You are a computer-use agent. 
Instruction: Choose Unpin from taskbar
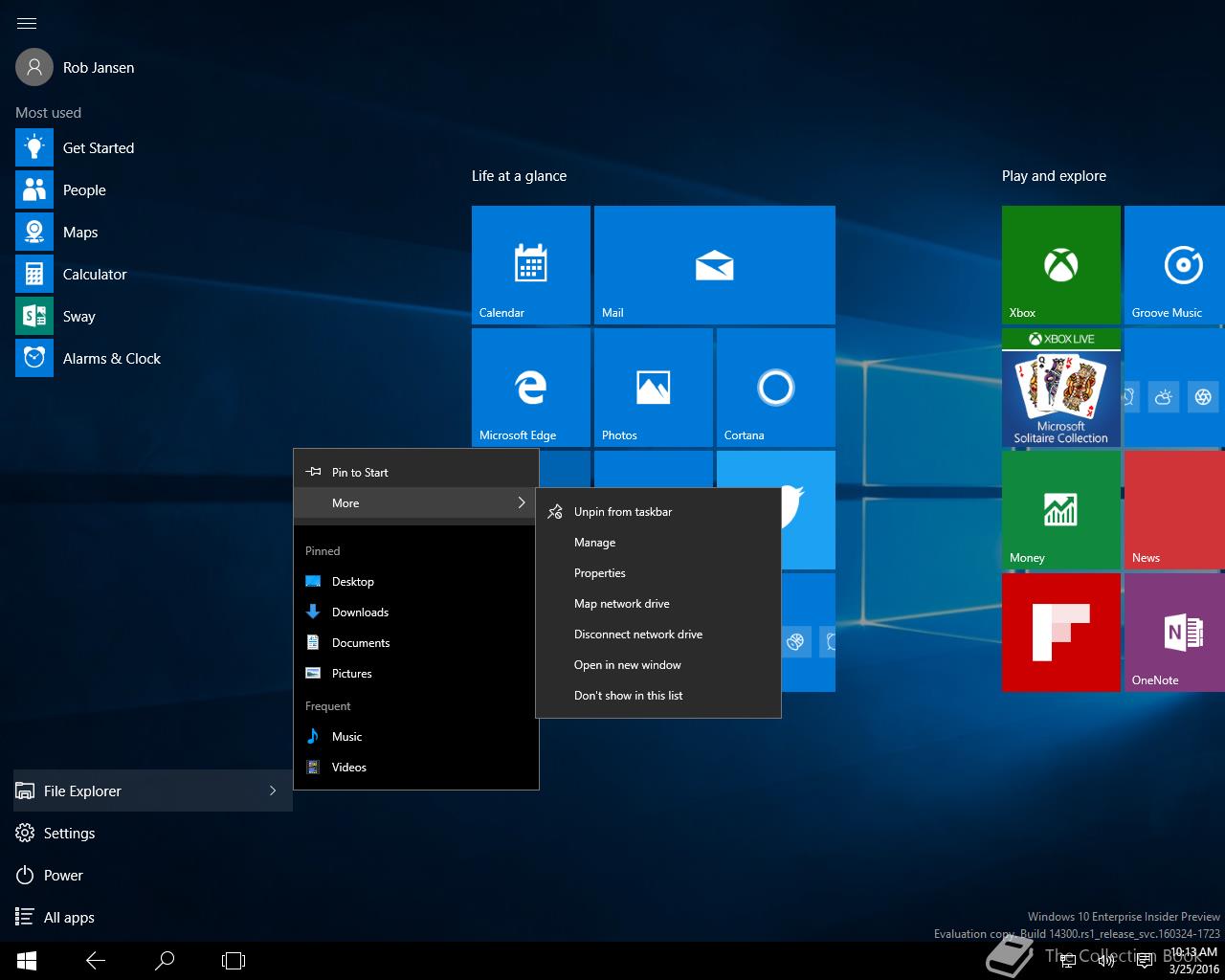click(x=658, y=511)
